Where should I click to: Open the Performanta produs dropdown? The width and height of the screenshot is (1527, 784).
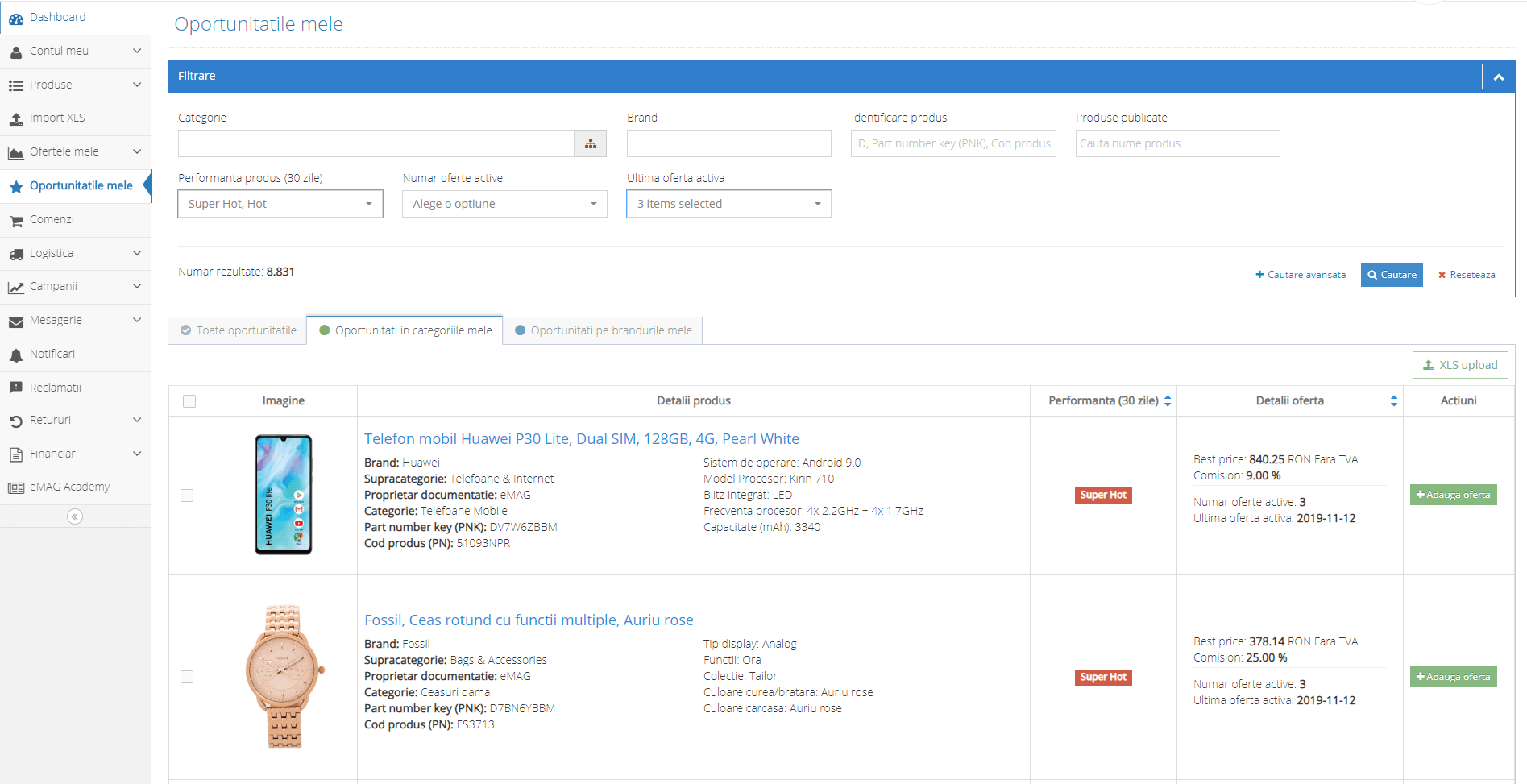pos(280,204)
